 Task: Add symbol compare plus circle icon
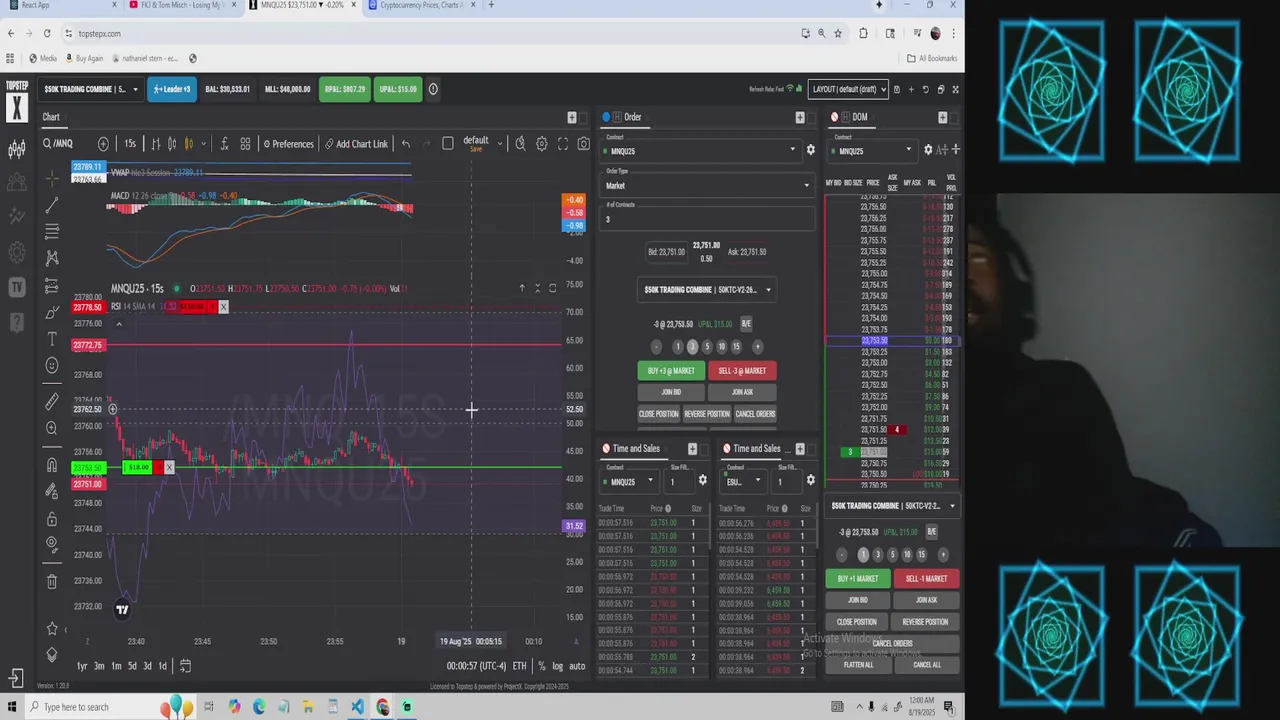pyautogui.click(x=103, y=144)
